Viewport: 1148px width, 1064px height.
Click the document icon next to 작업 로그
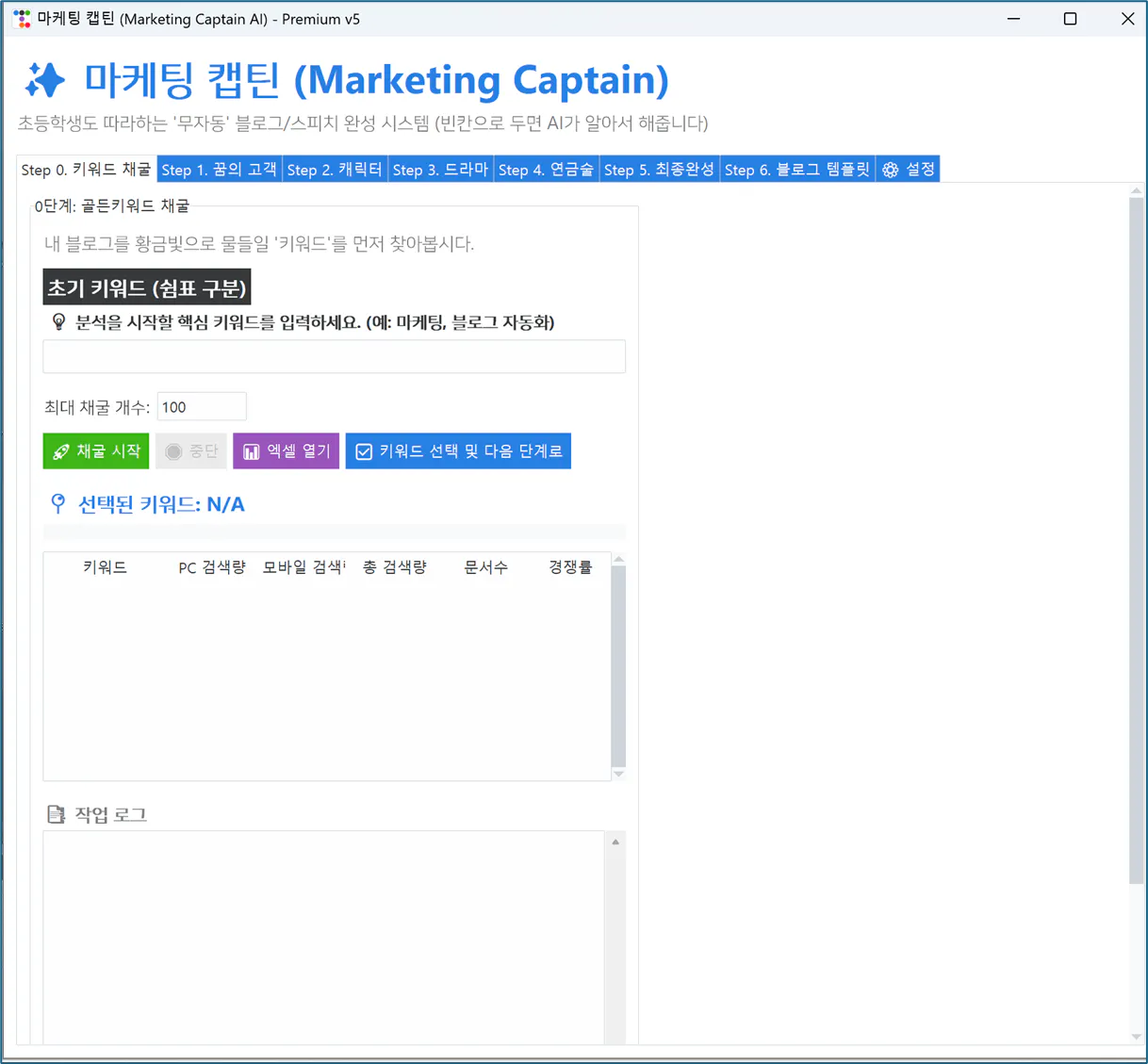(53, 813)
